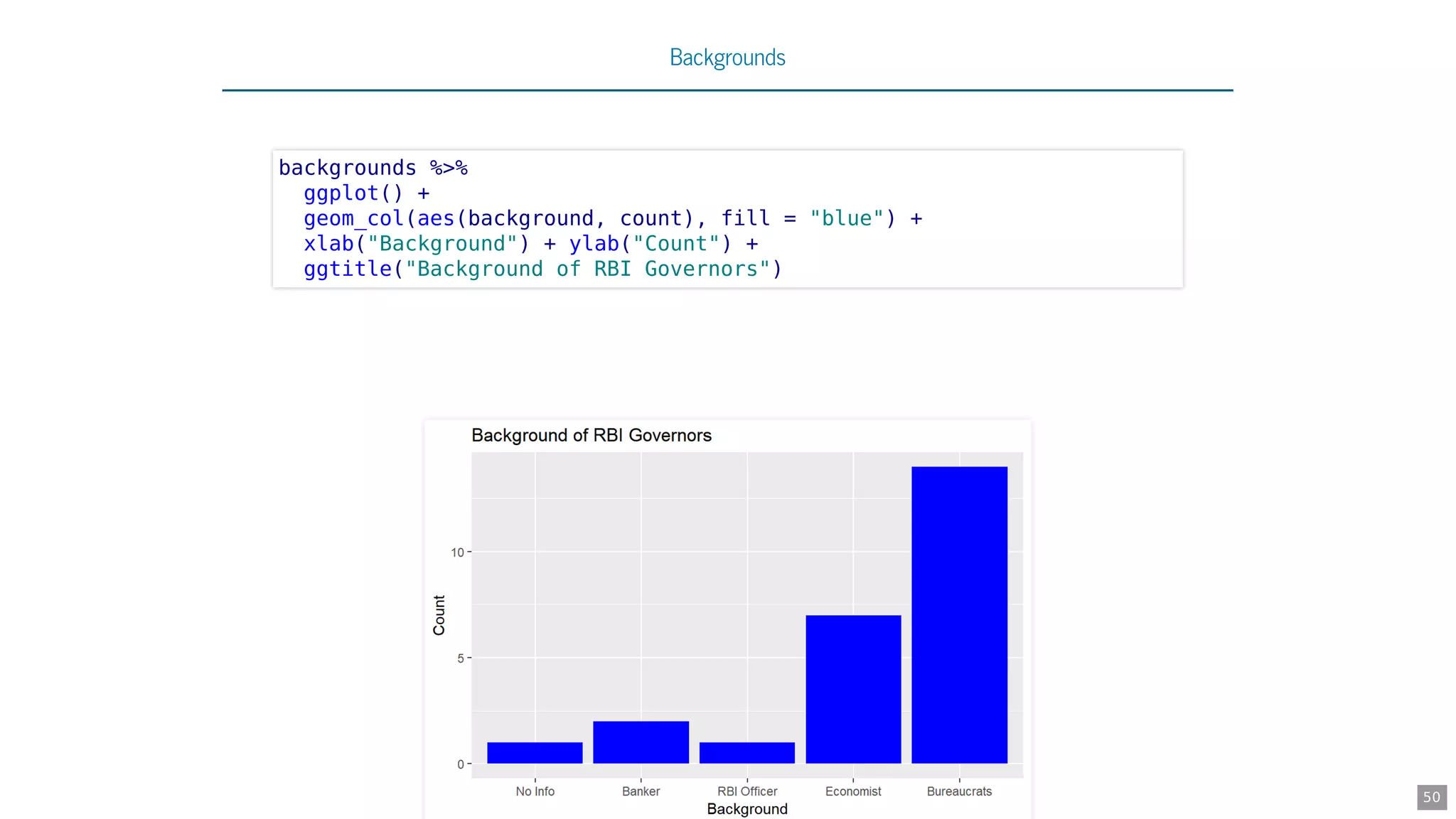Click the "RBI Officer" axis tick label

coord(747,791)
